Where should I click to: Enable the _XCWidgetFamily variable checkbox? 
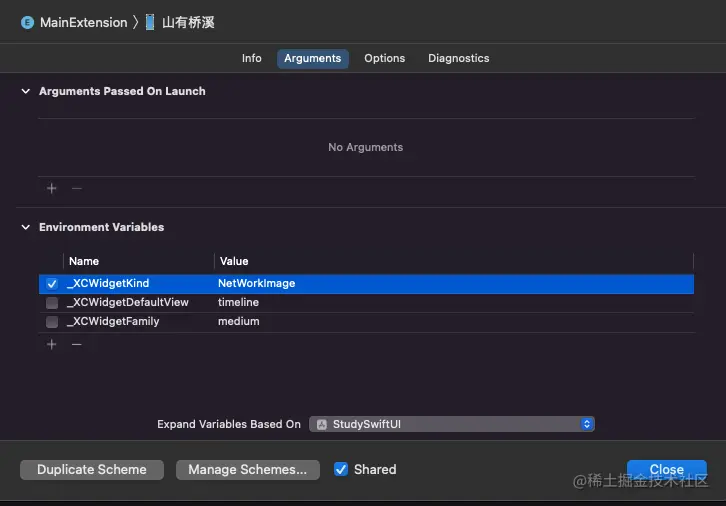tap(52, 322)
